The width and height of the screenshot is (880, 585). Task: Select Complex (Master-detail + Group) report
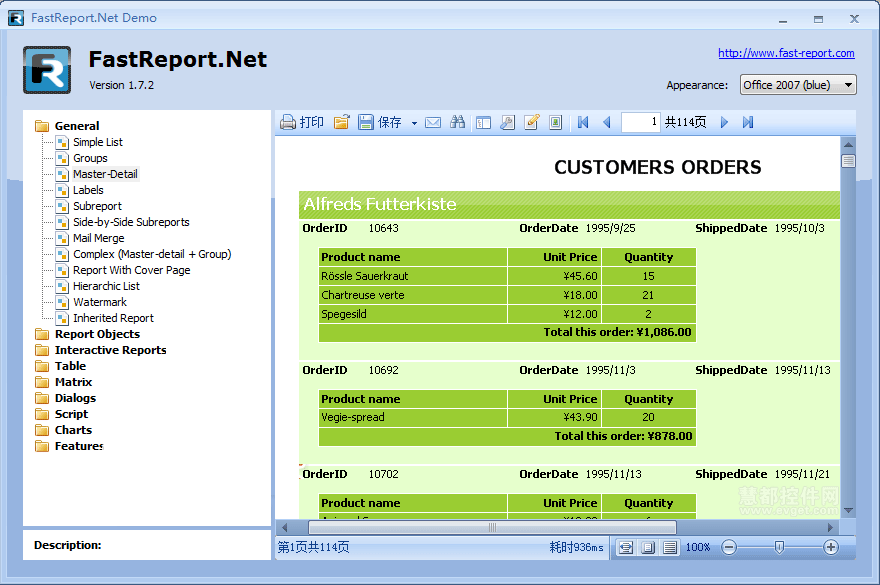click(x=152, y=254)
